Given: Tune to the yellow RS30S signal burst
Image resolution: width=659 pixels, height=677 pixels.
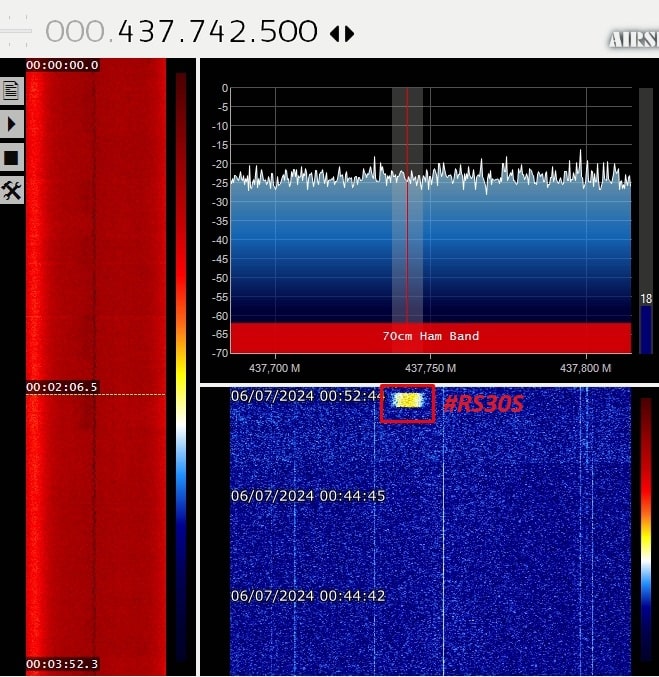Looking at the screenshot, I should (408, 400).
